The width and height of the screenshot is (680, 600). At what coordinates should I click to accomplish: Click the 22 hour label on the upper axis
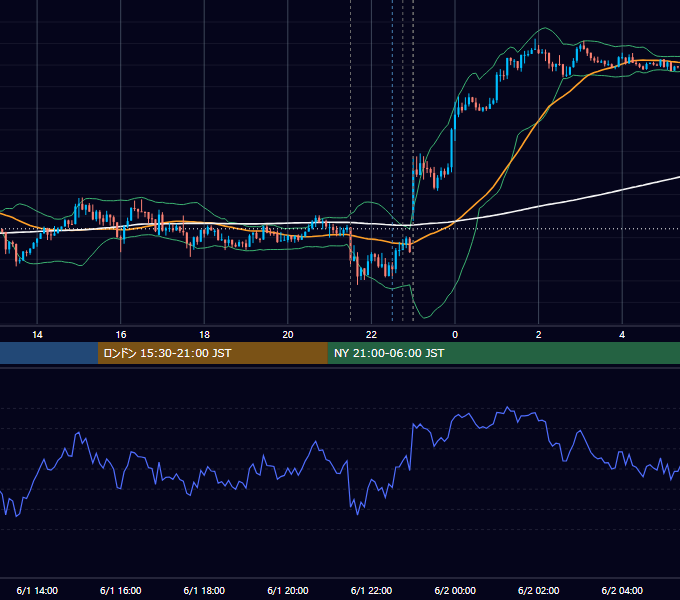[371, 335]
